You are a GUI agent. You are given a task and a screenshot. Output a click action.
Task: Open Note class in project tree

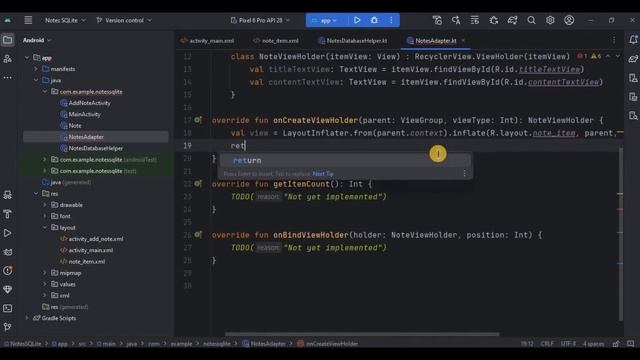(x=75, y=126)
